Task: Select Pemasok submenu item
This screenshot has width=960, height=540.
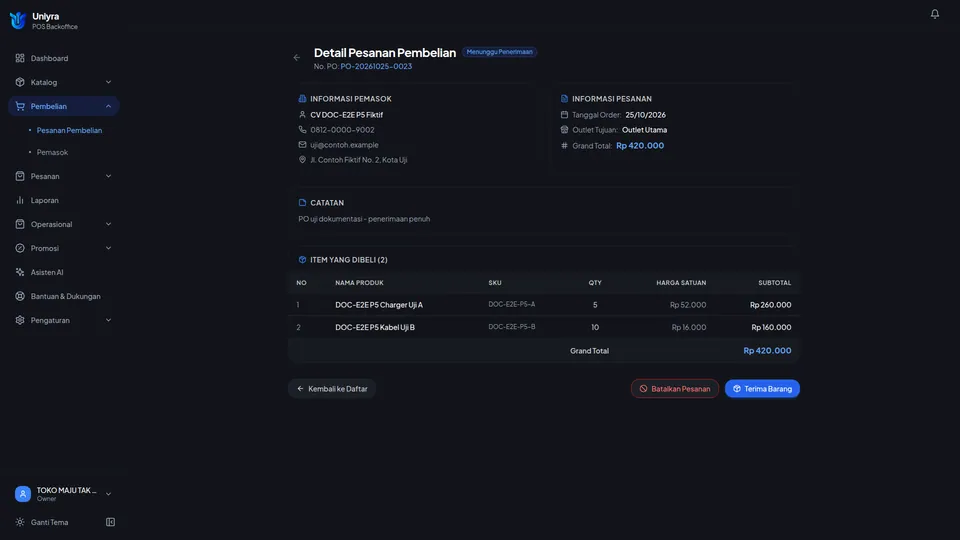Action: [52, 152]
